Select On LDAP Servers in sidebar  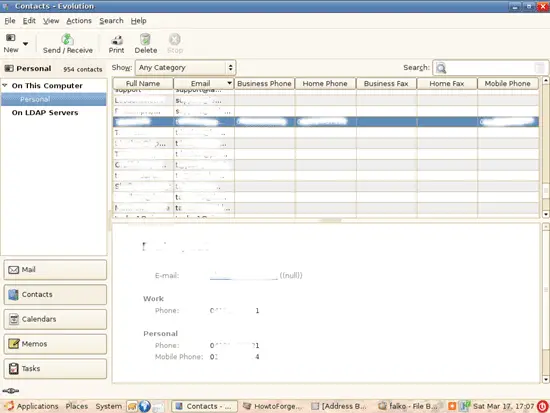45,113
